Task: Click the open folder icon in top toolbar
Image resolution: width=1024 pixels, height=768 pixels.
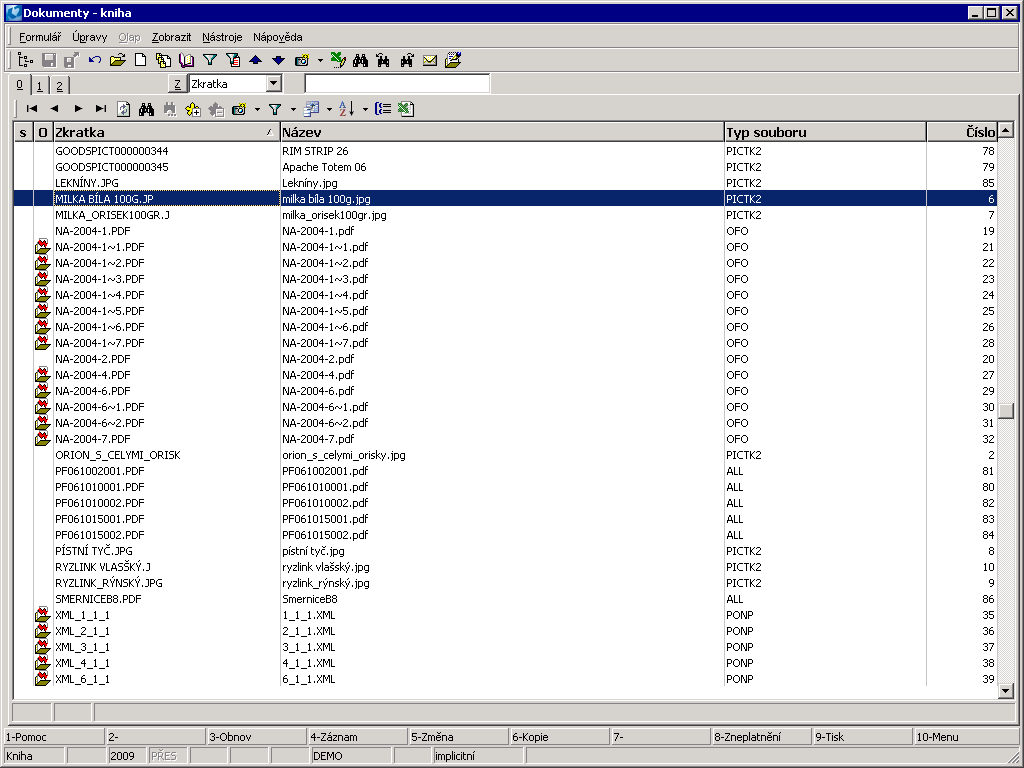Action: (118, 61)
